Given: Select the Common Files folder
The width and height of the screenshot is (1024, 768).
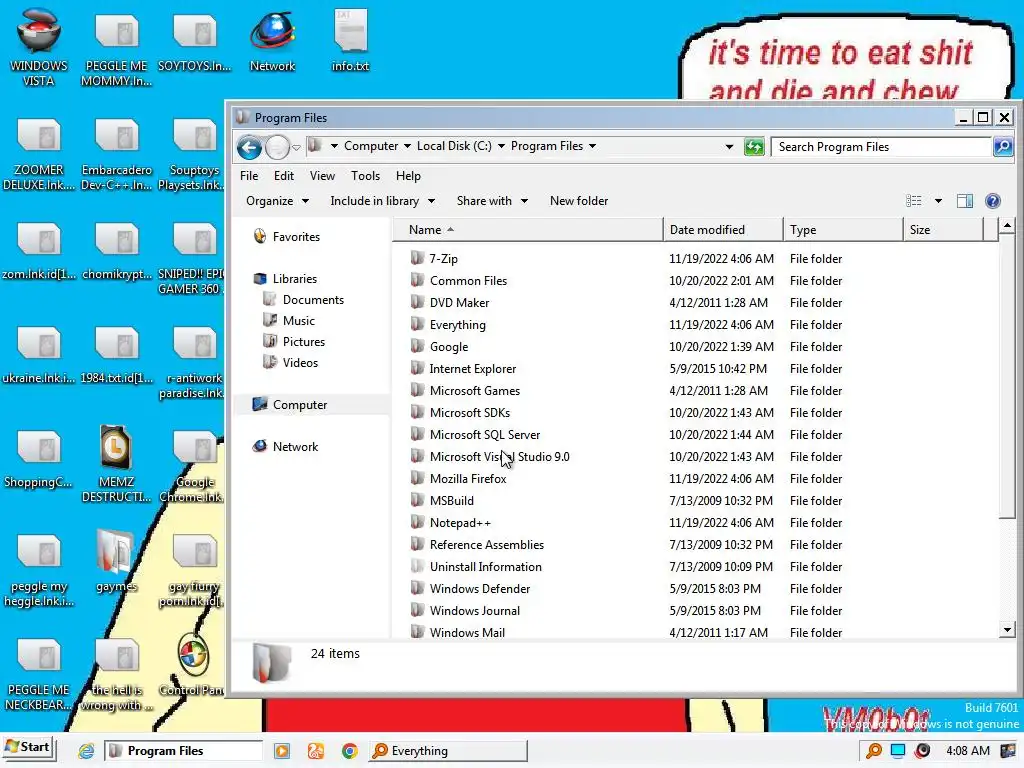Looking at the screenshot, I should point(468,281).
